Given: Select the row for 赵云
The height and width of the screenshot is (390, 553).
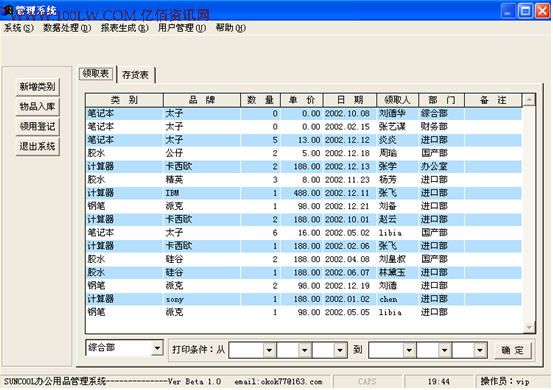Looking at the screenshot, I should pos(304,219).
